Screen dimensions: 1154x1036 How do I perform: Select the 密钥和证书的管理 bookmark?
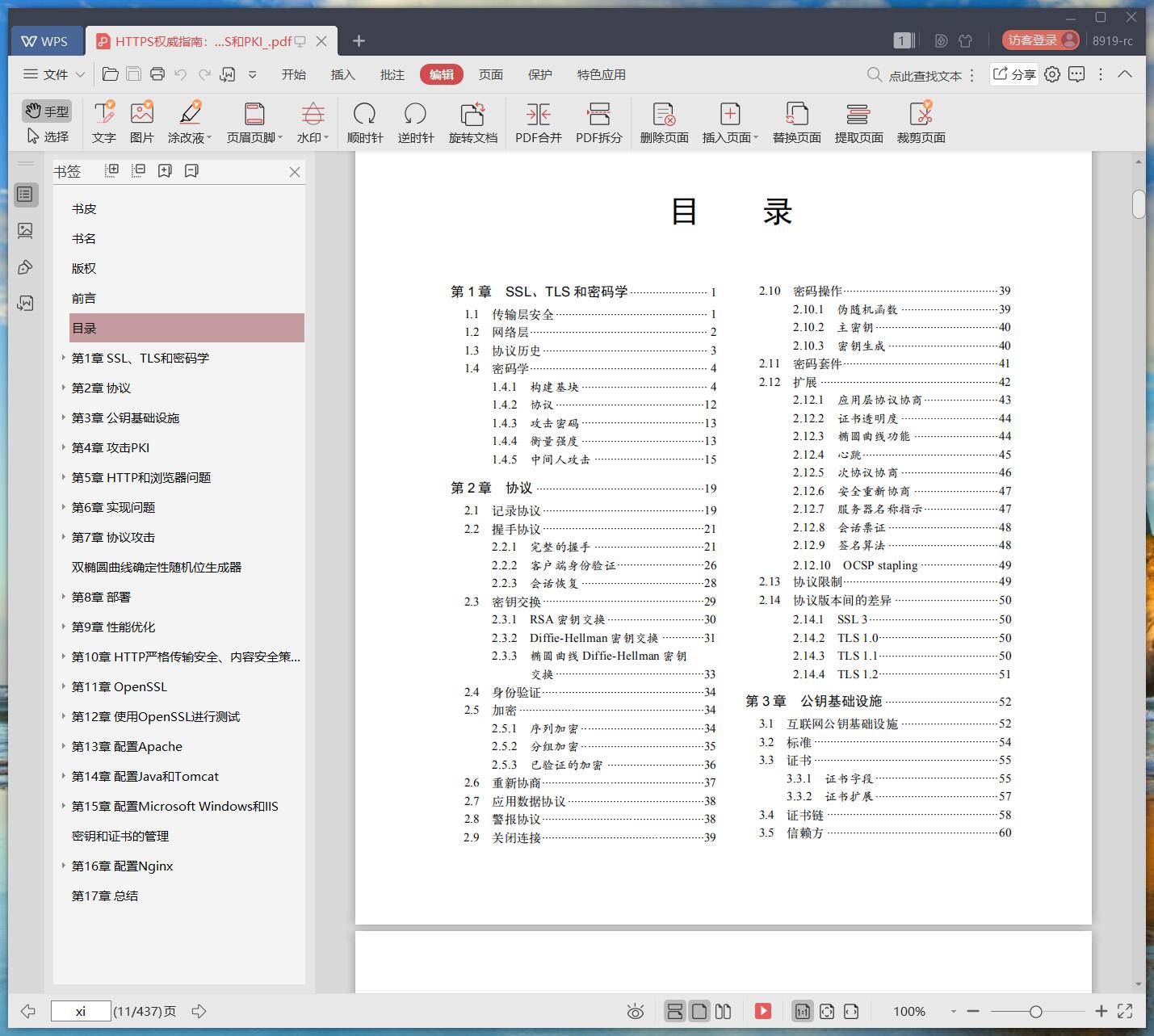pyautogui.click(x=120, y=836)
